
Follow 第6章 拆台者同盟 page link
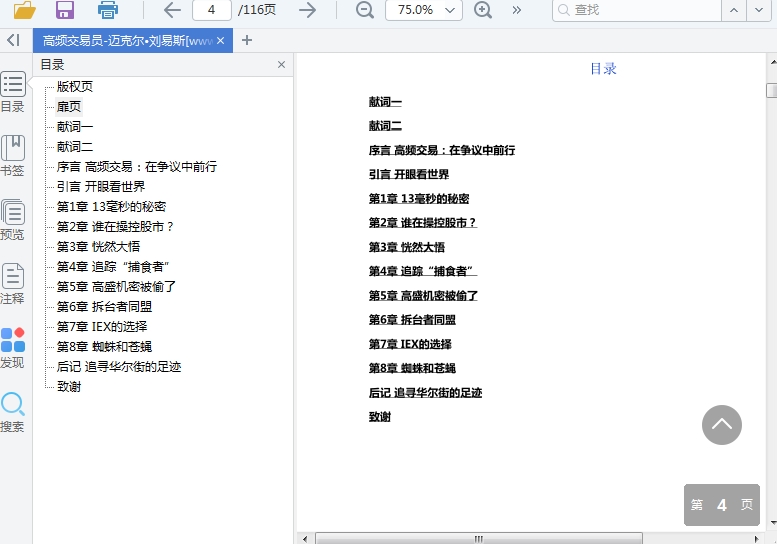pyautogui.click(x=412, y=320)
